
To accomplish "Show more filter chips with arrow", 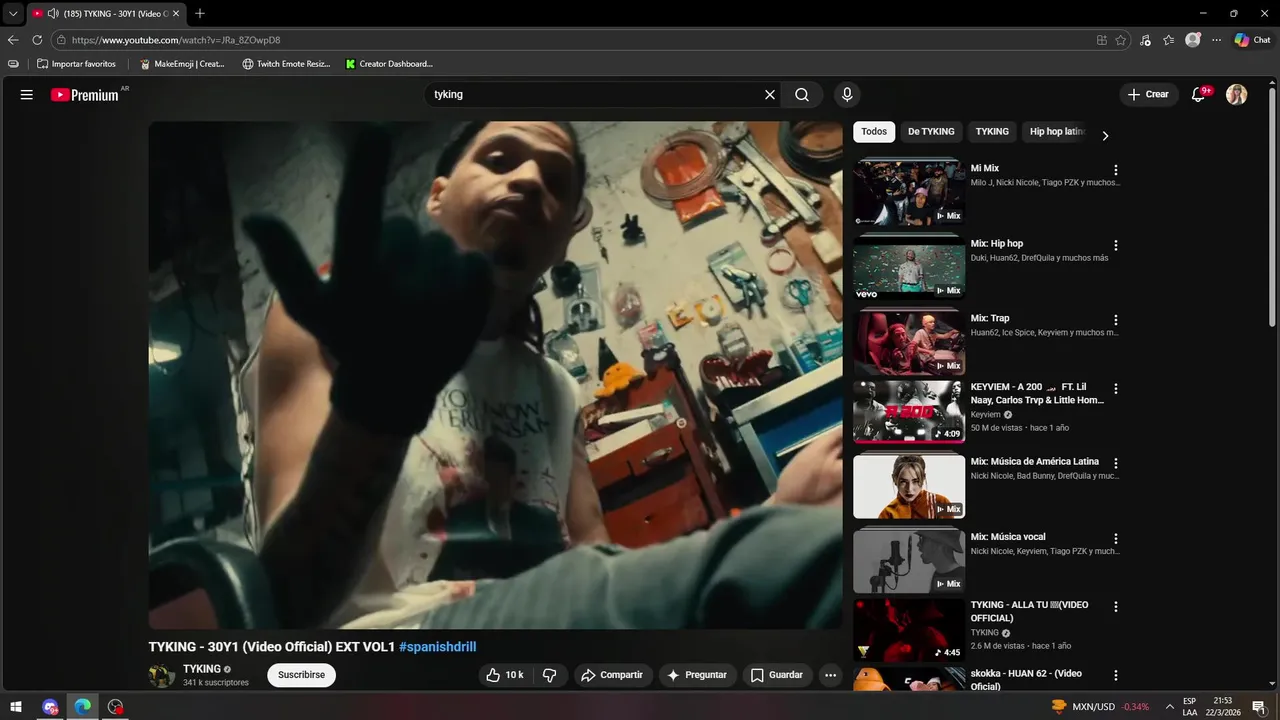I will pos(1105,135).
